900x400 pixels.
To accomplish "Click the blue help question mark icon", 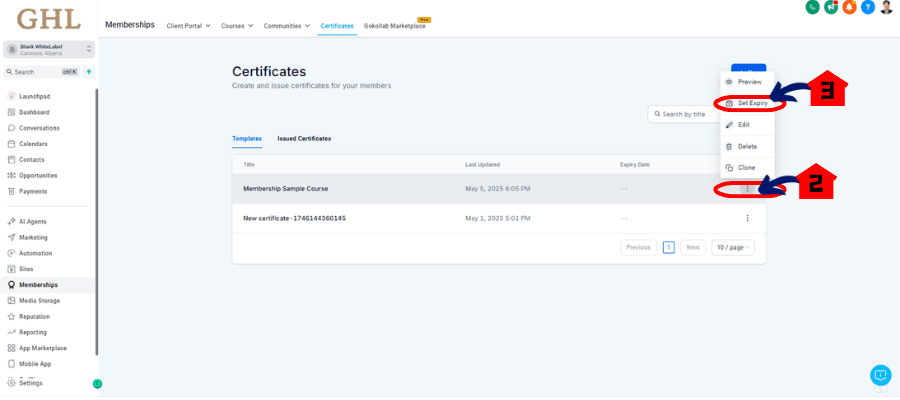I will click(x=867, y=7).
